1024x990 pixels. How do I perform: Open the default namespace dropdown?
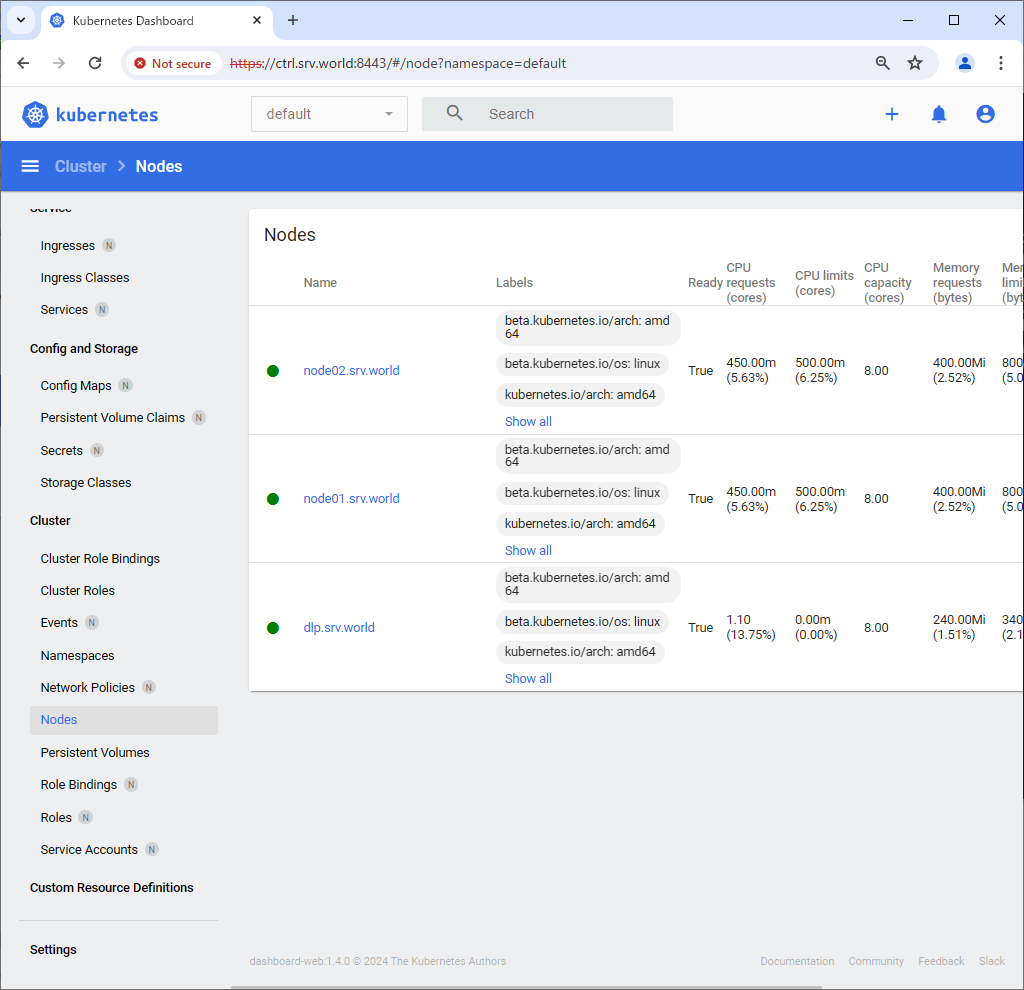pyautogui.click(x=329, y=114)
